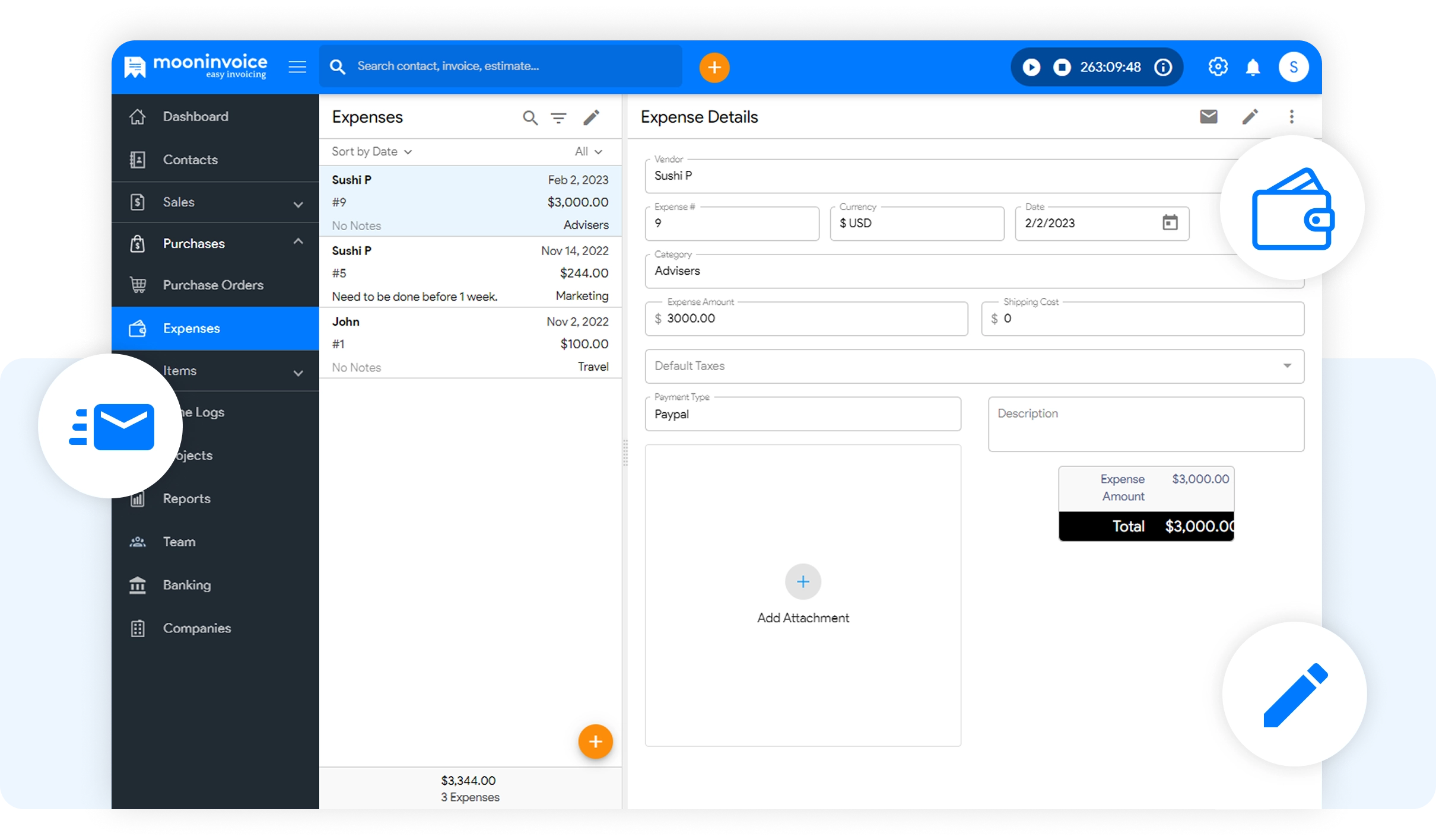The image size is (1436, 840).
Task: Click the hamburger menu icon
Action: pos(297,67)
